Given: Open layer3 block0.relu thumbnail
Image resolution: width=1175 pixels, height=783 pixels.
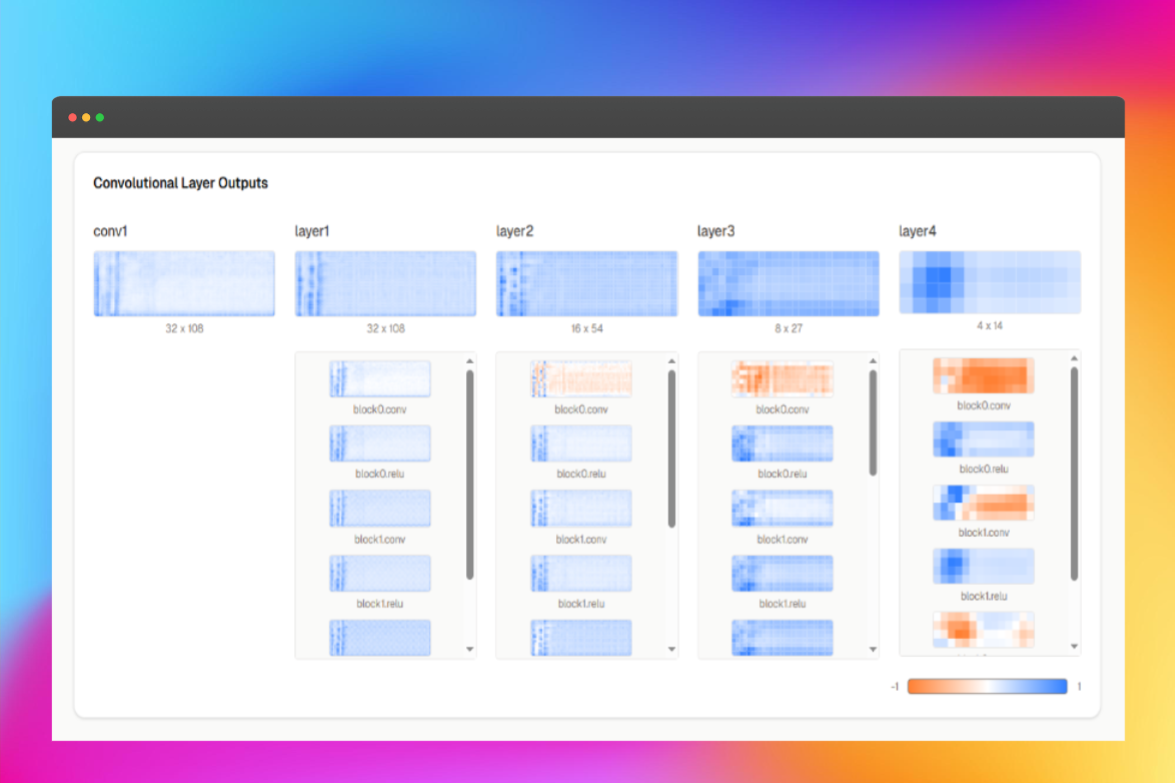Looking at the screenshot, I should 782,443.
